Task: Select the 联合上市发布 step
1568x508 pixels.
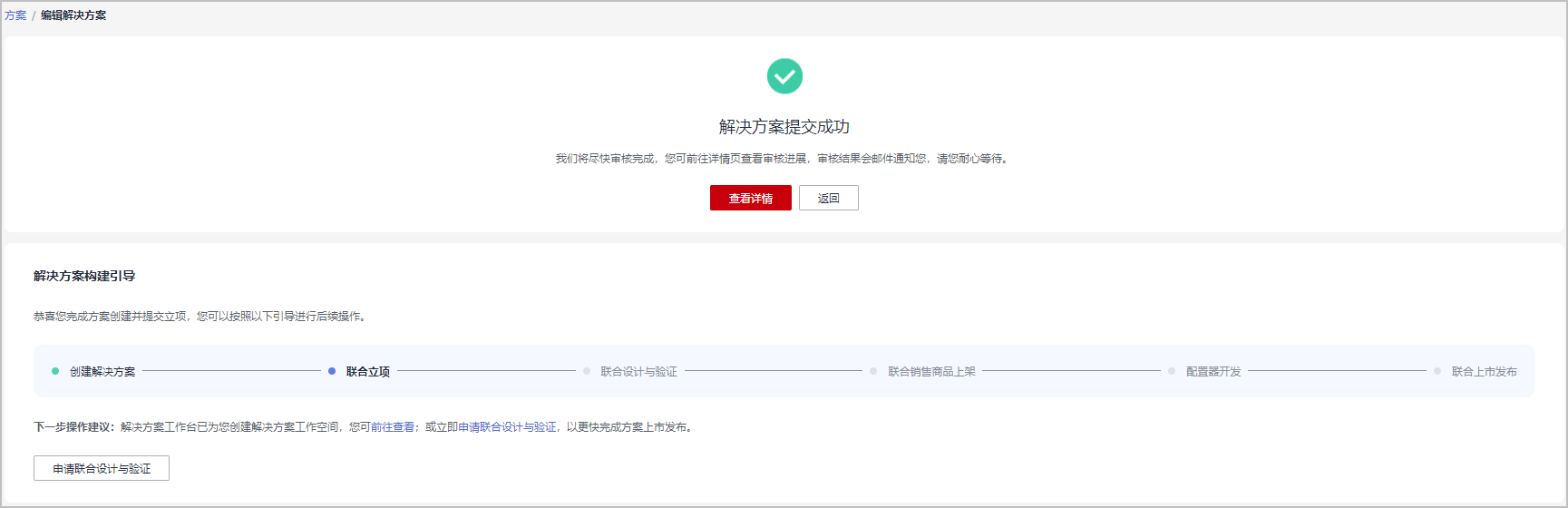Action: pos(1484,372)
